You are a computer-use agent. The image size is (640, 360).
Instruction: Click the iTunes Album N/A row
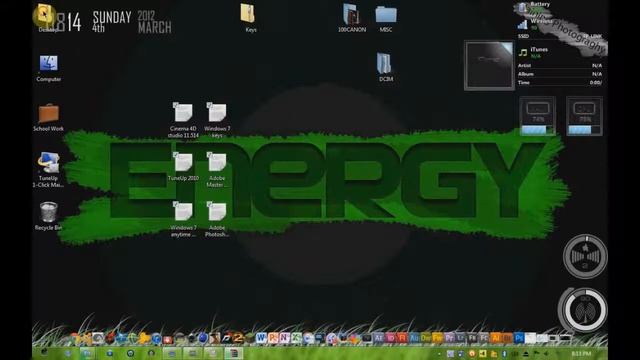click(560, 74)
